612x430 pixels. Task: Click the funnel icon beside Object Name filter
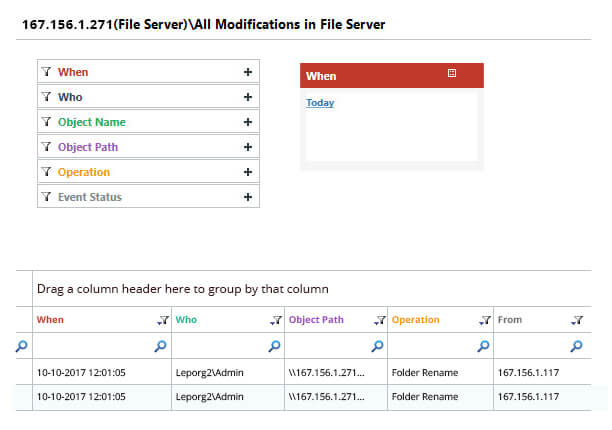tap(46, 122)
